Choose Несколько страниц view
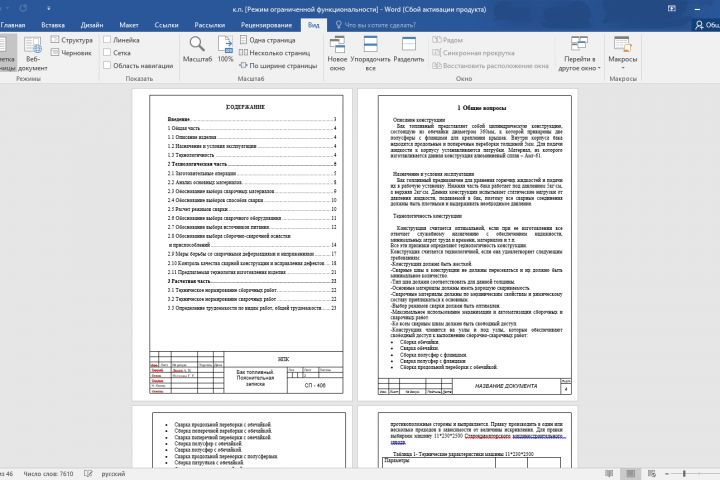This screenshot has height=480, width=720. click(275, 53)
